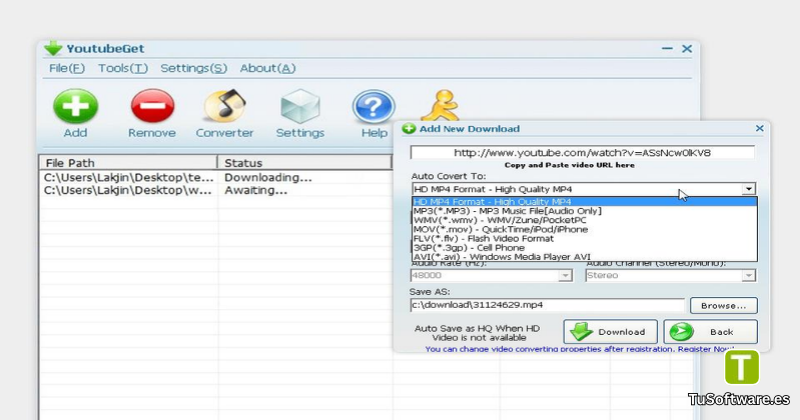Click the blue Help question icon
800x420 pixels.
click(373, 106)
